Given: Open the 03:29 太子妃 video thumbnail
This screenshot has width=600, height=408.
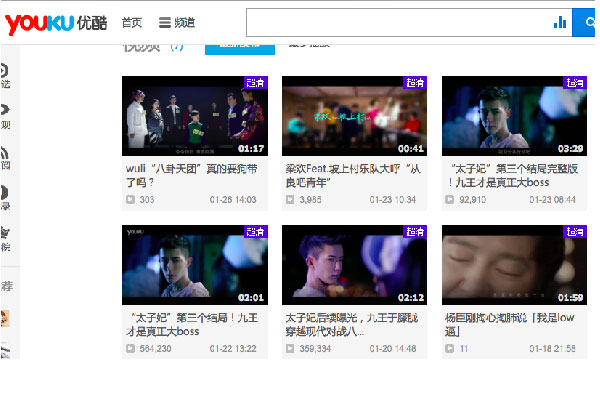Looking at the screenshot, I should [513, 116].
